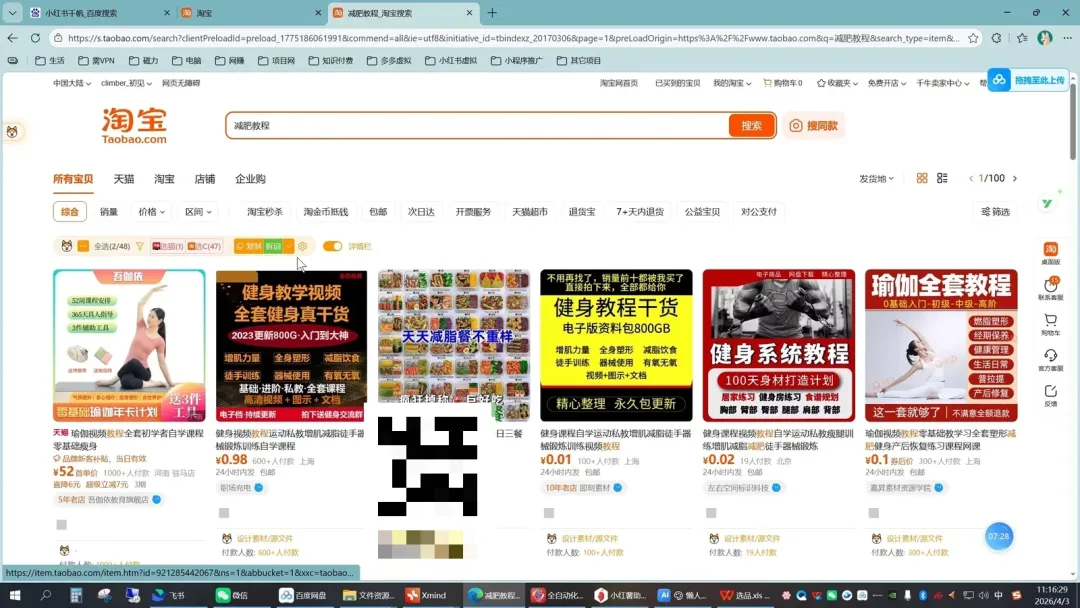The width and height of the screenshot is (1080, 608).
Task: Expand the 收藏夹 dropdown
Action: (x=837, y=83)
